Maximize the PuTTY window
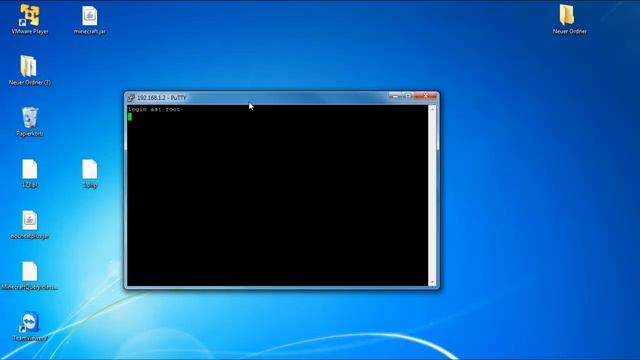Viewport: 640px width, 360px height. (407, 96)
